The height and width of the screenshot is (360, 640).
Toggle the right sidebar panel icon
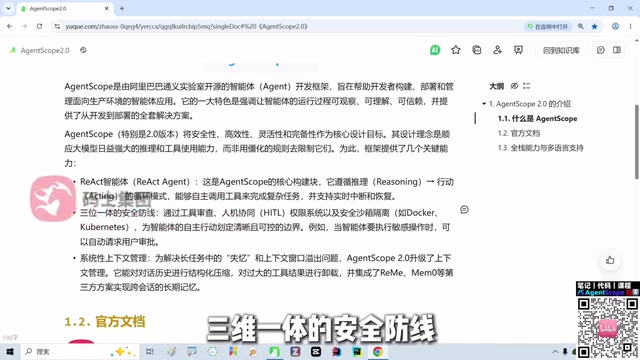[617, 50]
